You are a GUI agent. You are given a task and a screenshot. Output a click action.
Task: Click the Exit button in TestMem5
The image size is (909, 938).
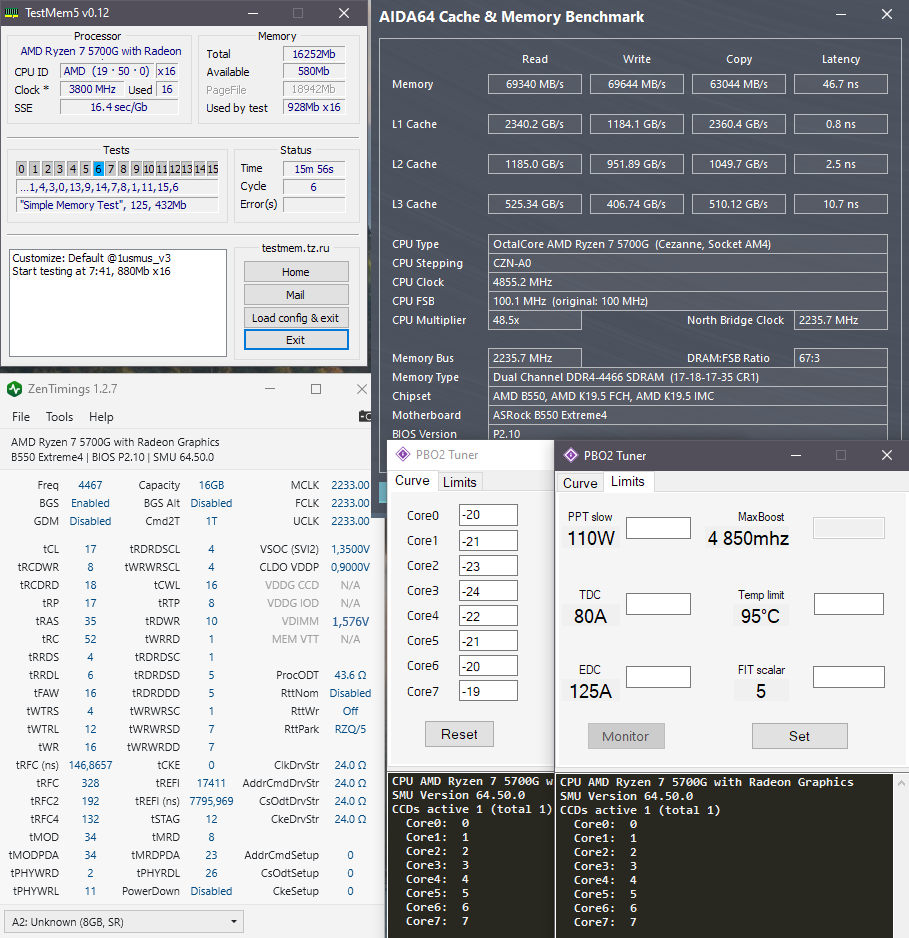(x=296, y=340)
